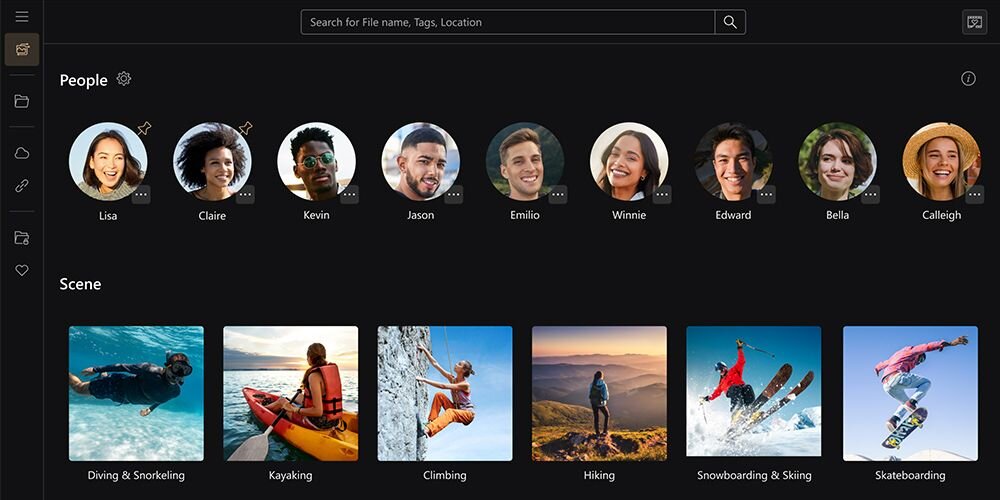Click the name label "Bella"

click(837, 215)
